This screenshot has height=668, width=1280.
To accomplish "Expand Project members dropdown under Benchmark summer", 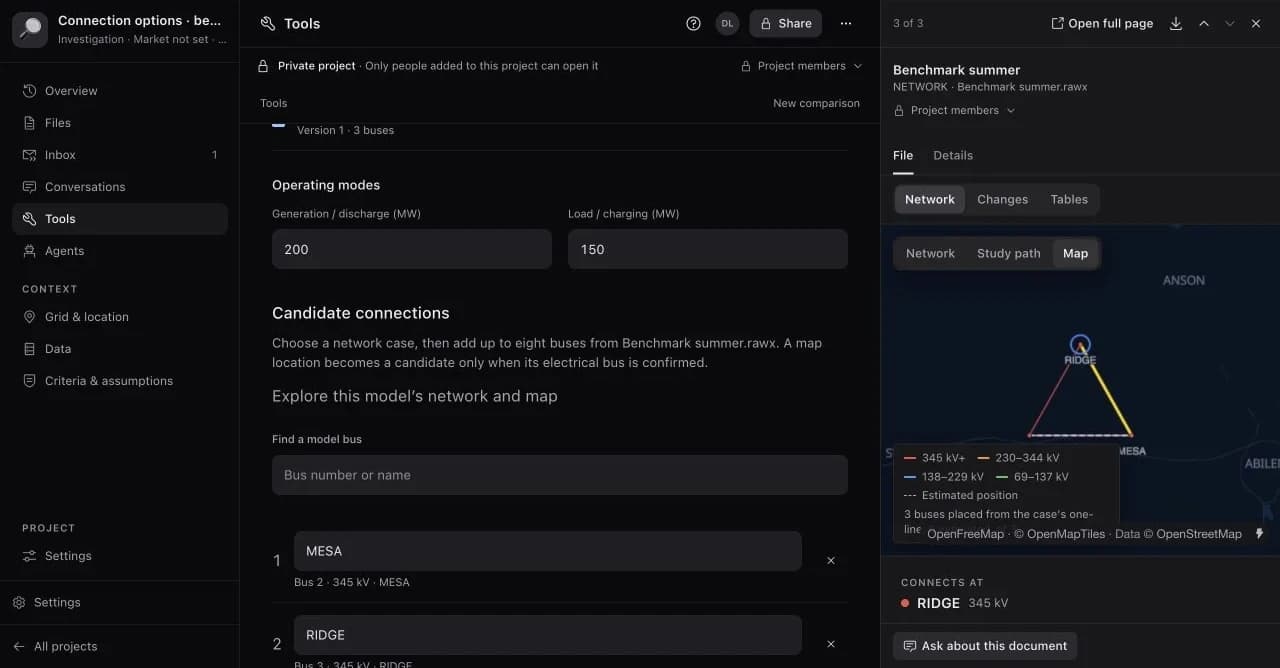I will point(955,111).
